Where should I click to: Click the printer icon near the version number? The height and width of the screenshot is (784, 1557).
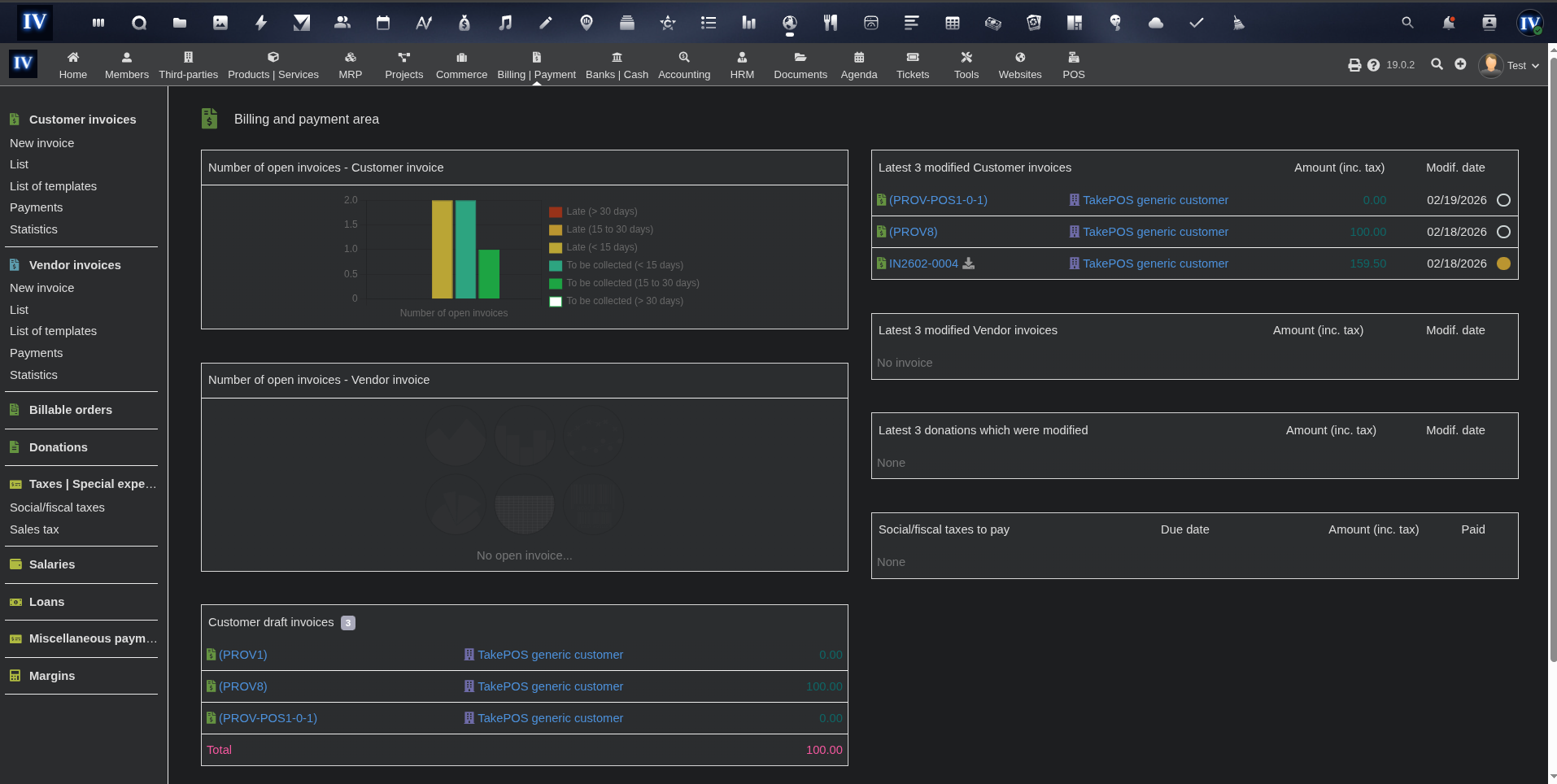1354,64
